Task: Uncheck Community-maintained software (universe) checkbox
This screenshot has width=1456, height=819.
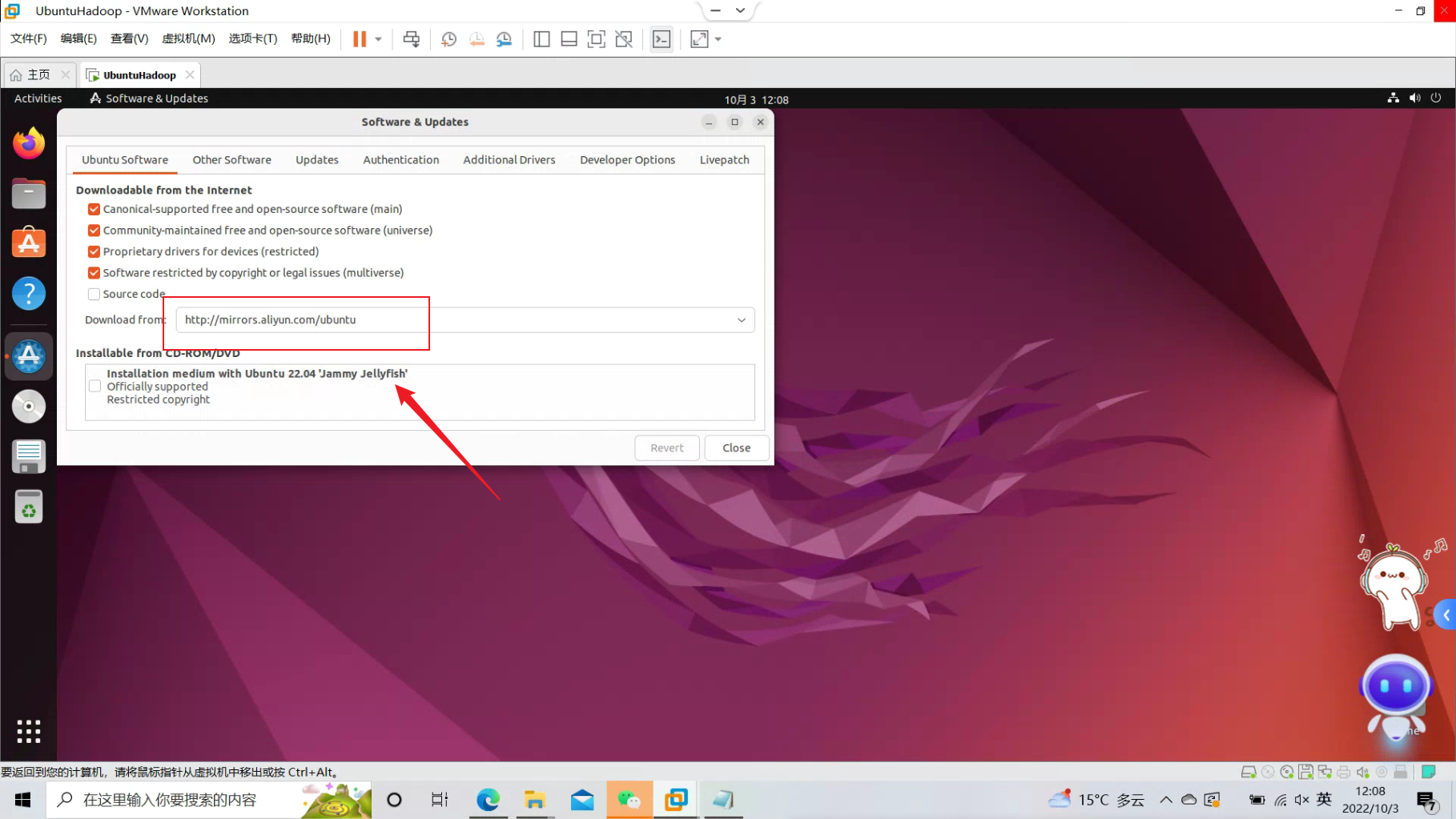Action: coord(94,231)
